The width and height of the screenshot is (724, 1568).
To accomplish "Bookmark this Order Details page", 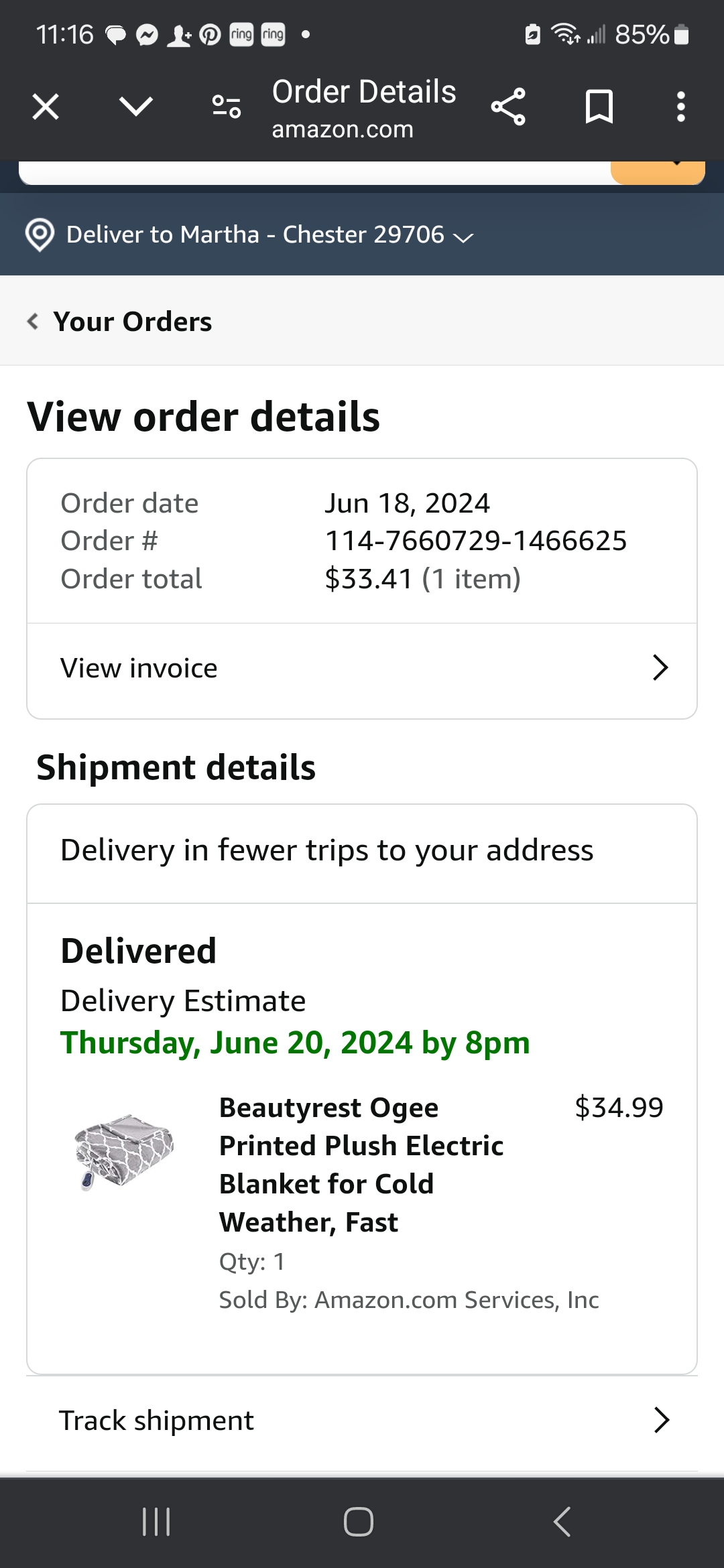I will coord(599,107).
